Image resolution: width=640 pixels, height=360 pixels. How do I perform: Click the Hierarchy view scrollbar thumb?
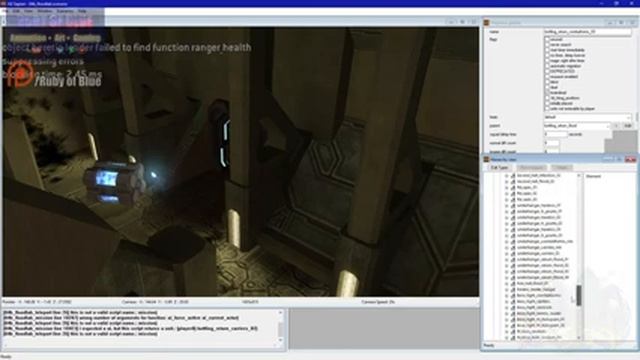(579, 295)
